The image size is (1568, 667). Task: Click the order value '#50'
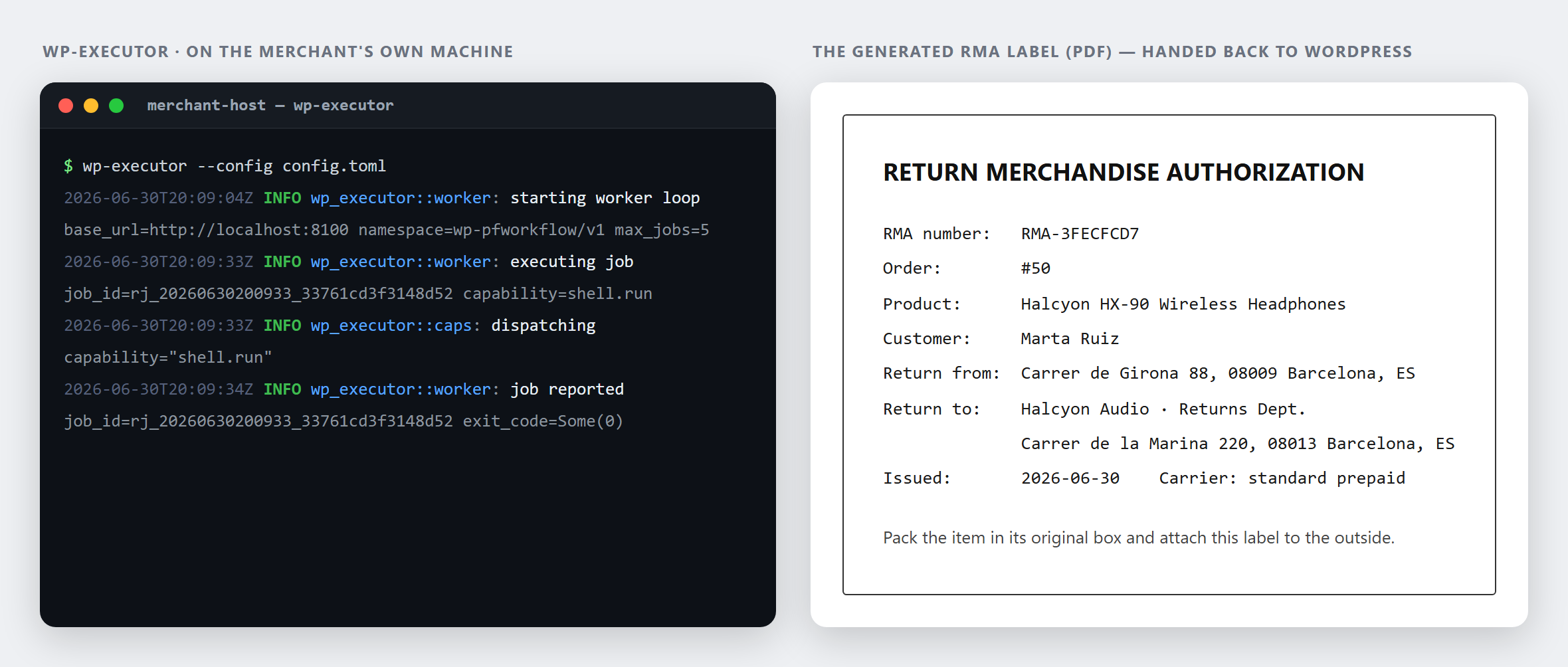(1036, 268)
